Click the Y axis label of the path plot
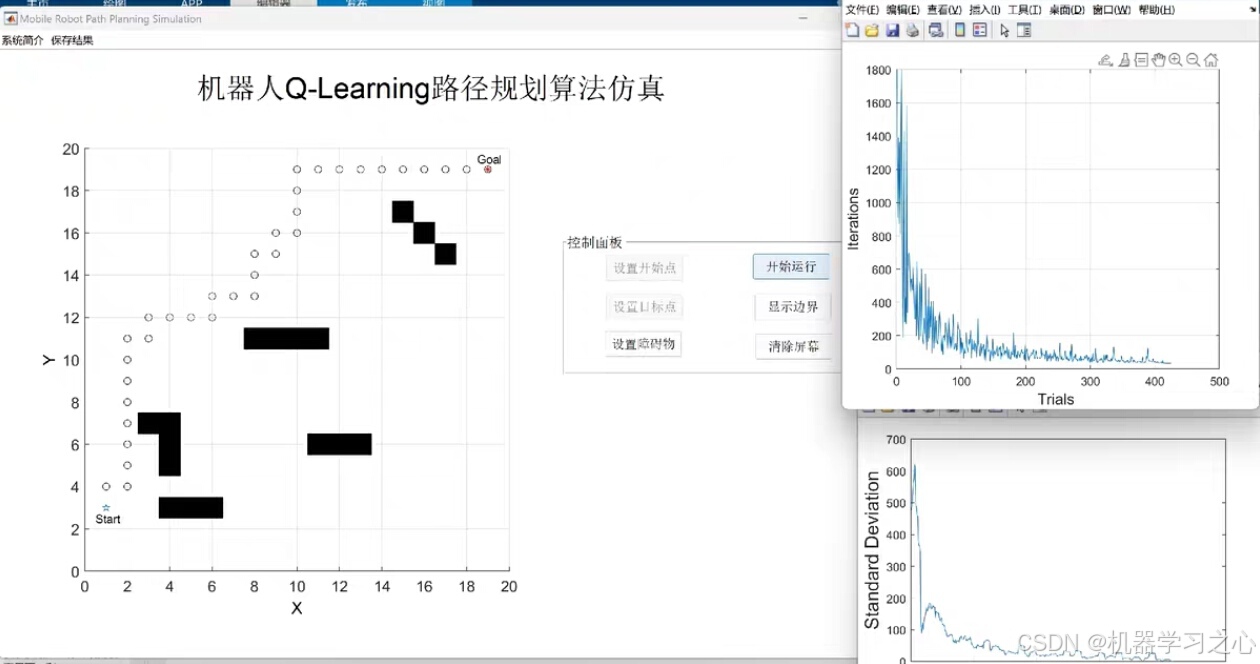The height and width of the screenshot is (664, 1260). coord(49,360)
